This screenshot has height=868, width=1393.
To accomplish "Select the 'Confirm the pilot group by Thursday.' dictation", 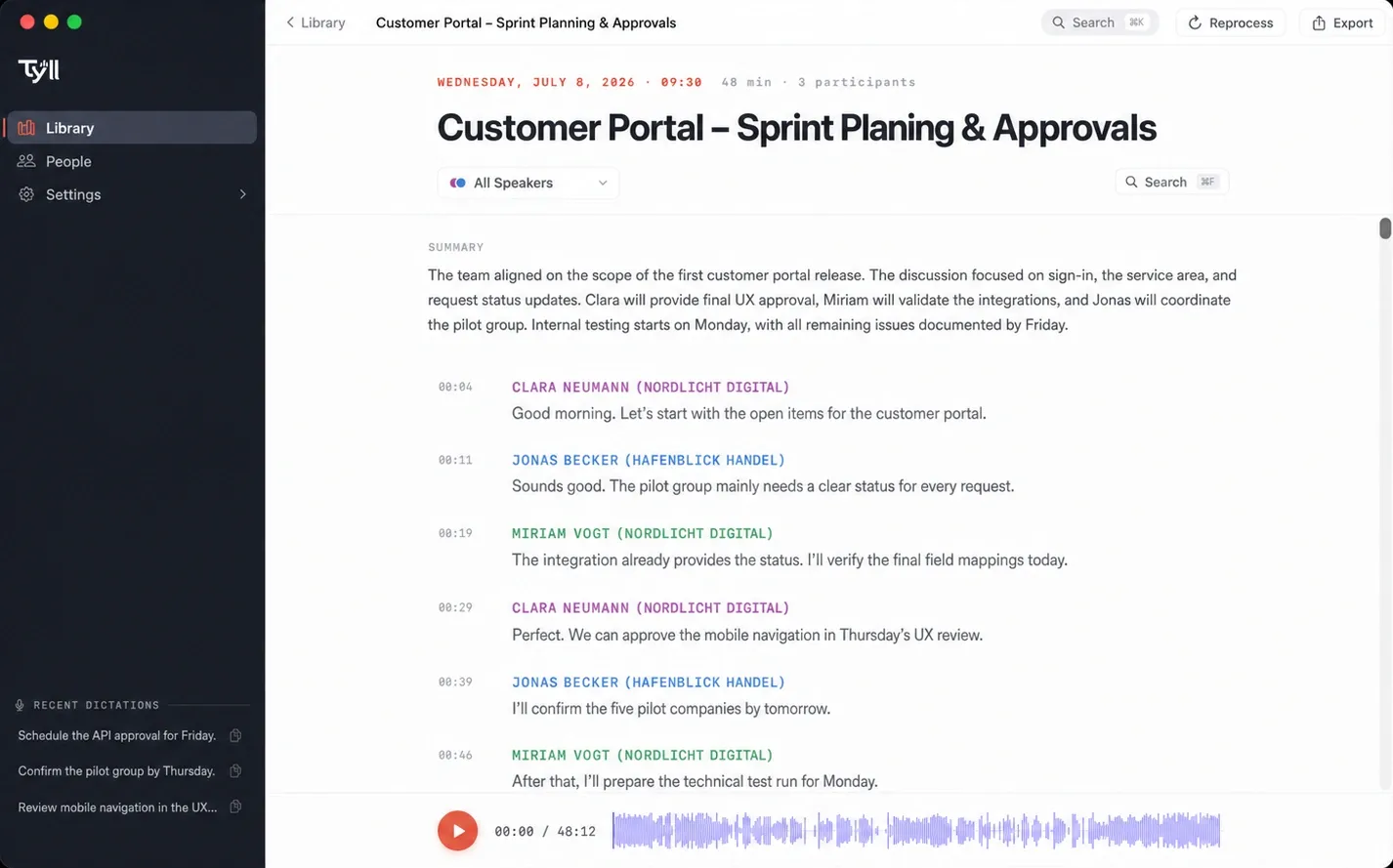I will [x=116, y=771].
